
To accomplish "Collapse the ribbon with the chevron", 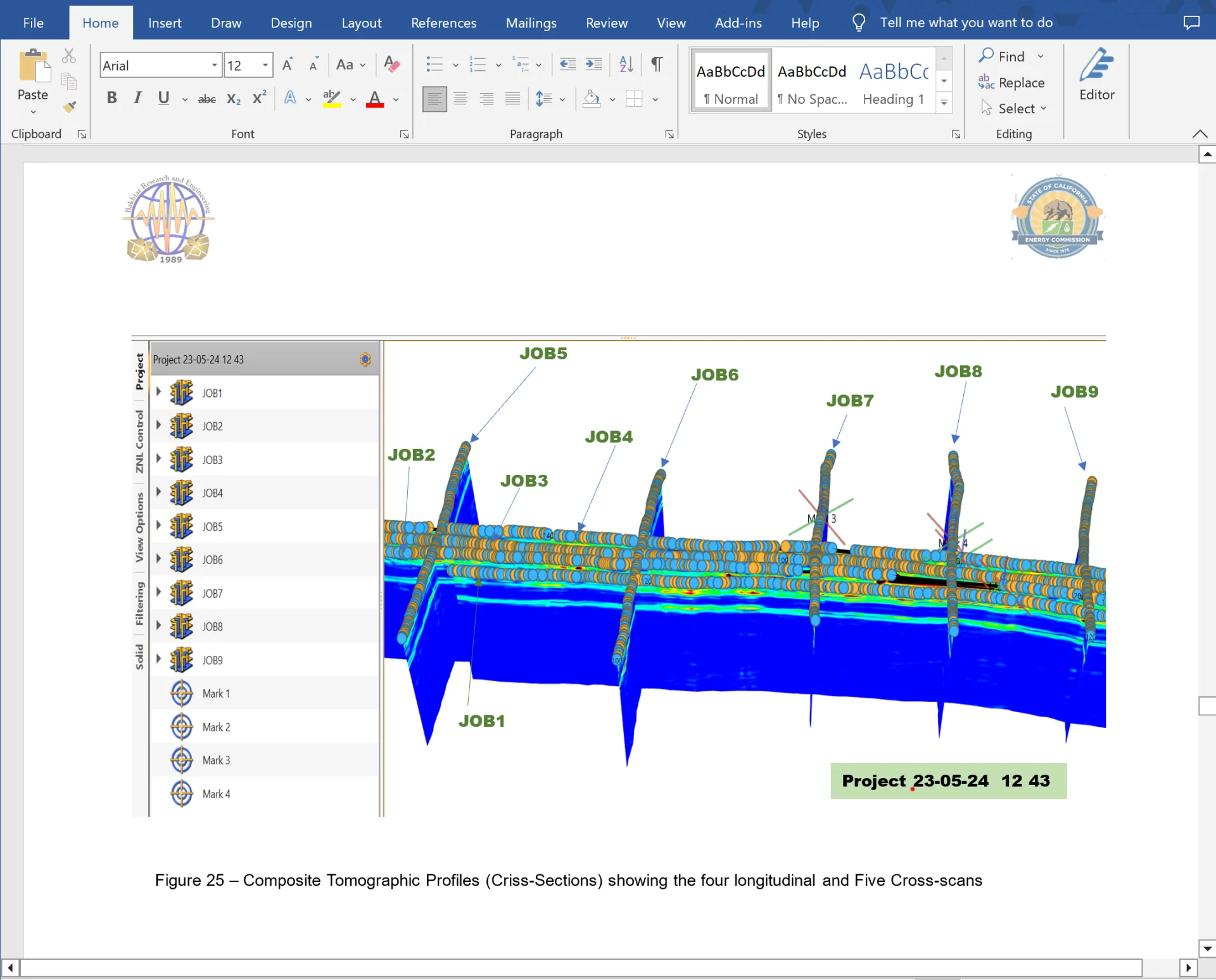I will pyautogui.click(x=1200, y=134).
